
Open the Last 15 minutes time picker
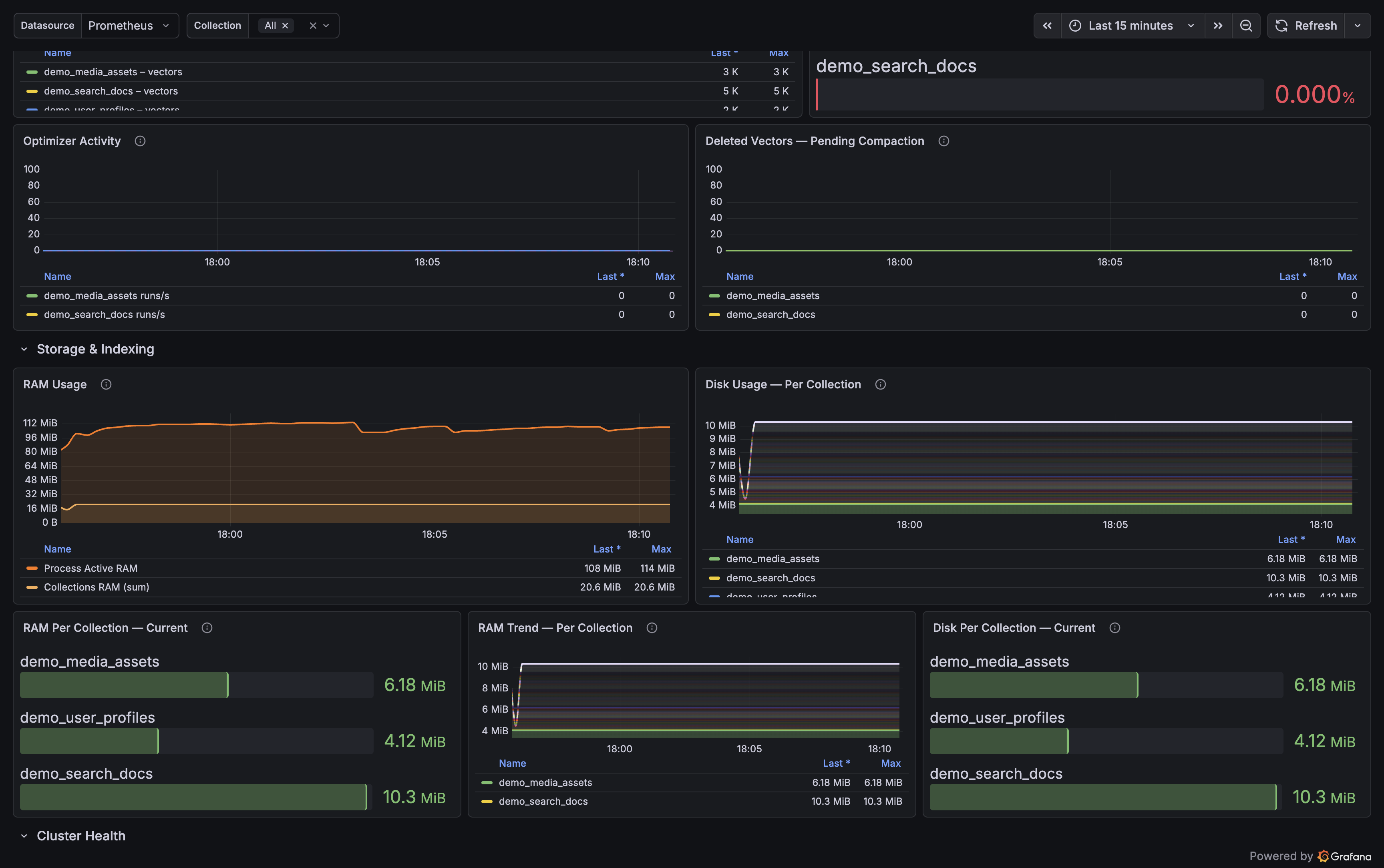coord(1131,26)
